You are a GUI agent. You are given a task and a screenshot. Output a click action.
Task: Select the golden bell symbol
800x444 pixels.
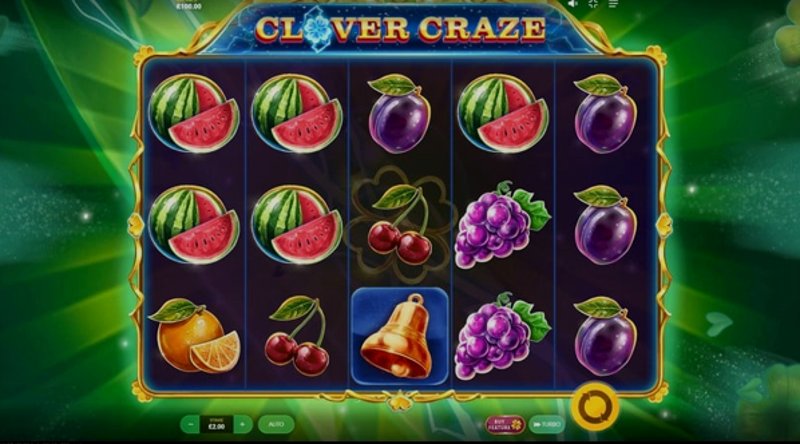pos(399,336)
